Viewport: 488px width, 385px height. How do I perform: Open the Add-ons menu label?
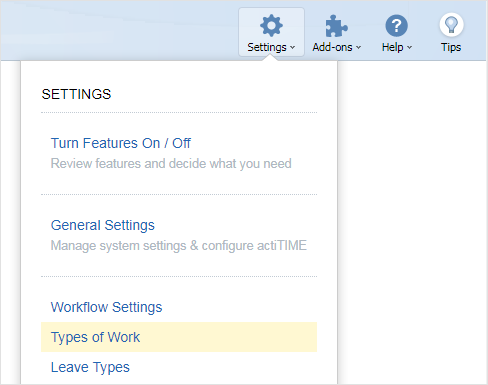pos(332,47)
